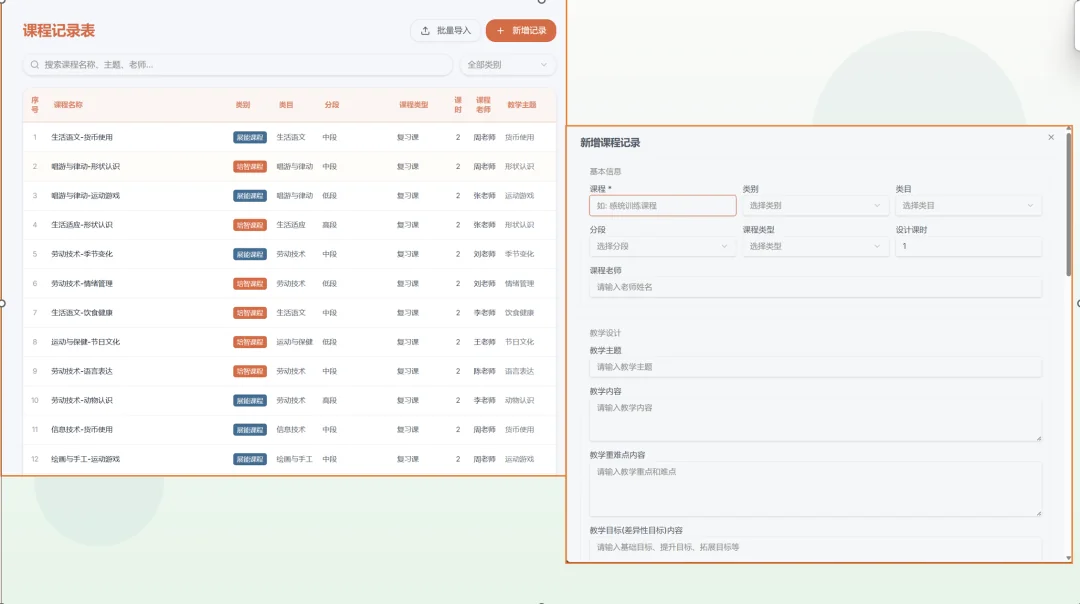Select the row 生活语文-货币使用

[x=289, y=137]
